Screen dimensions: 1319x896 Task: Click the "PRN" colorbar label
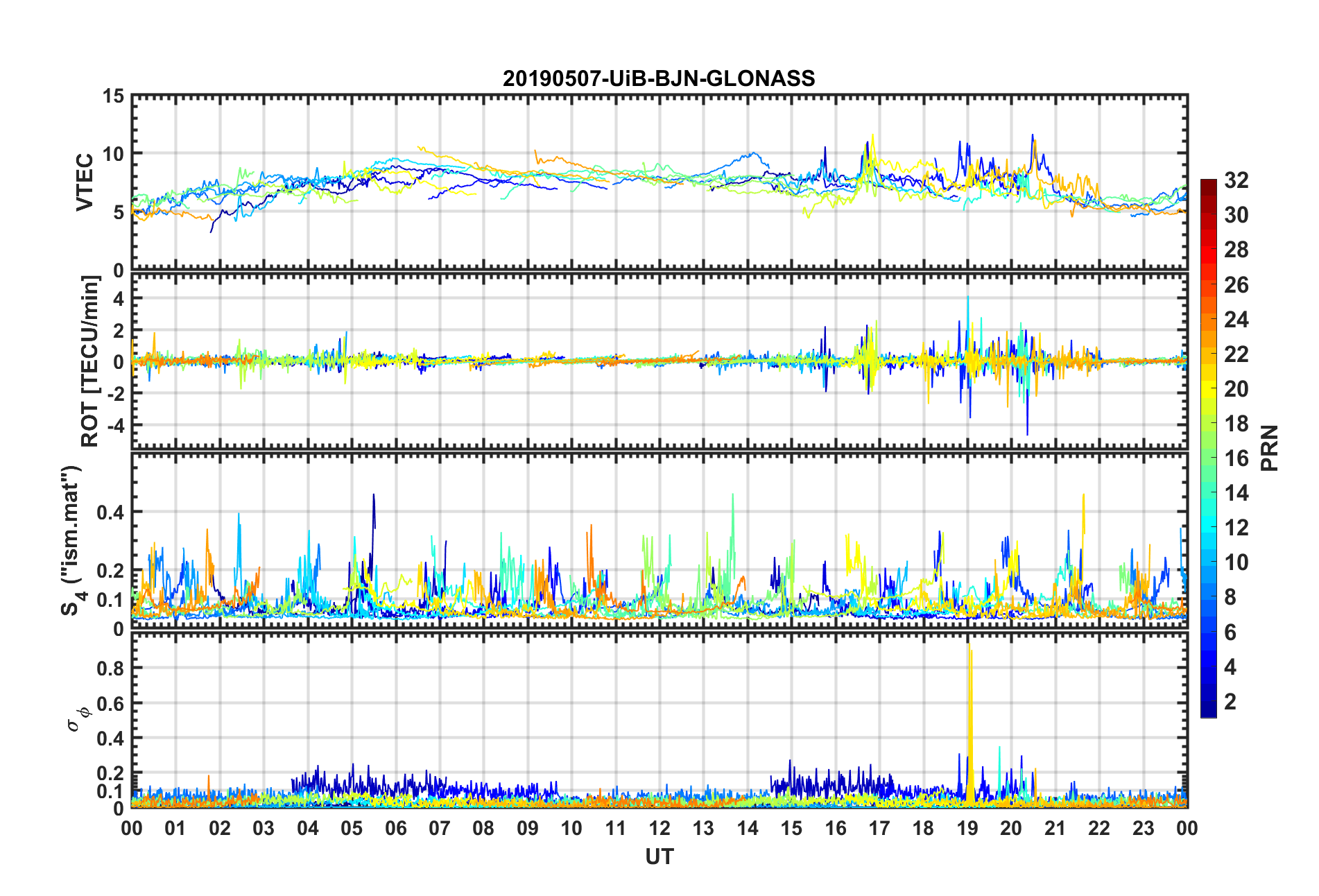tap(1270, 448)
